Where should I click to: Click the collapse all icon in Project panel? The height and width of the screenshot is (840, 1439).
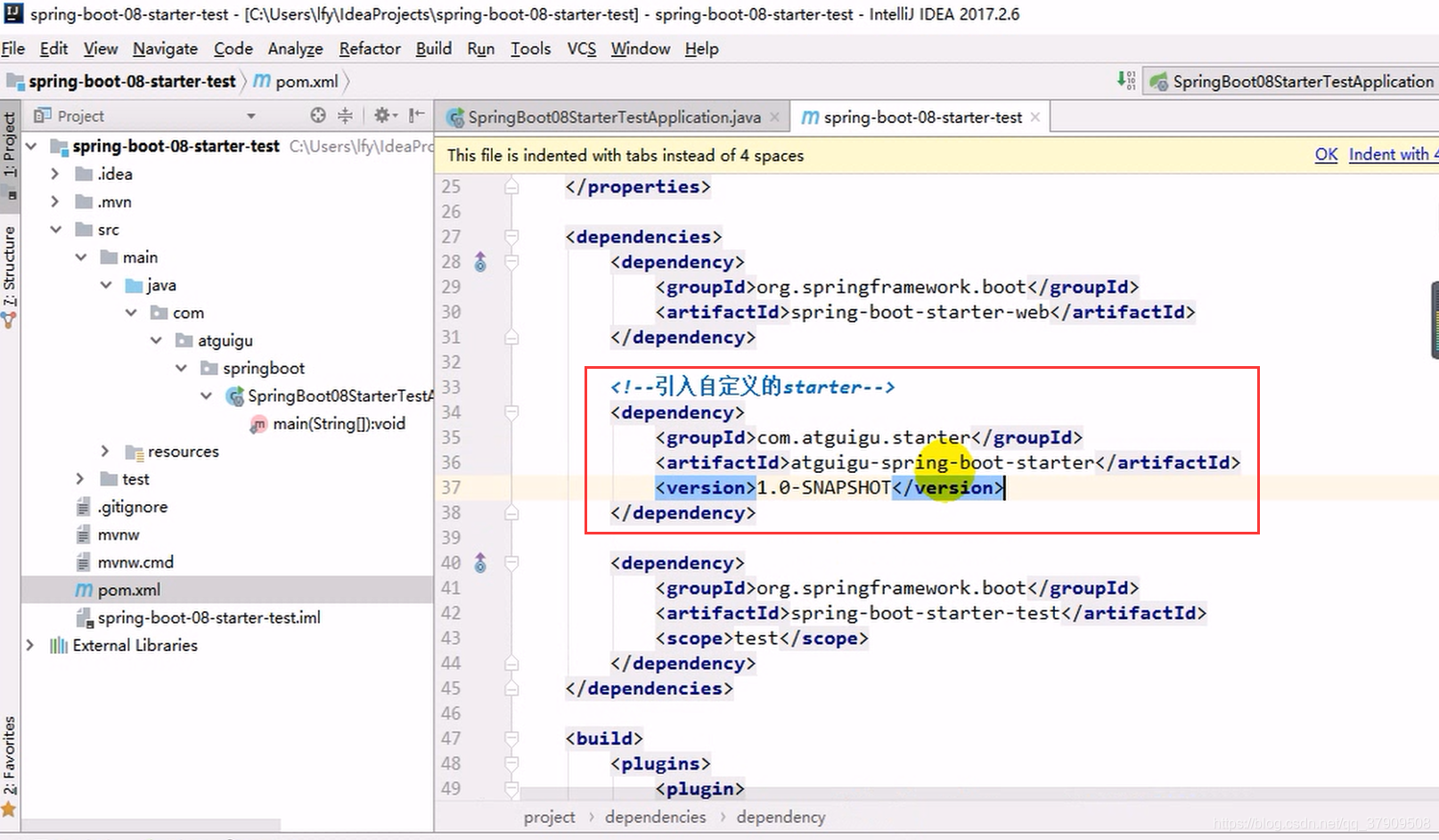(346, 116)
